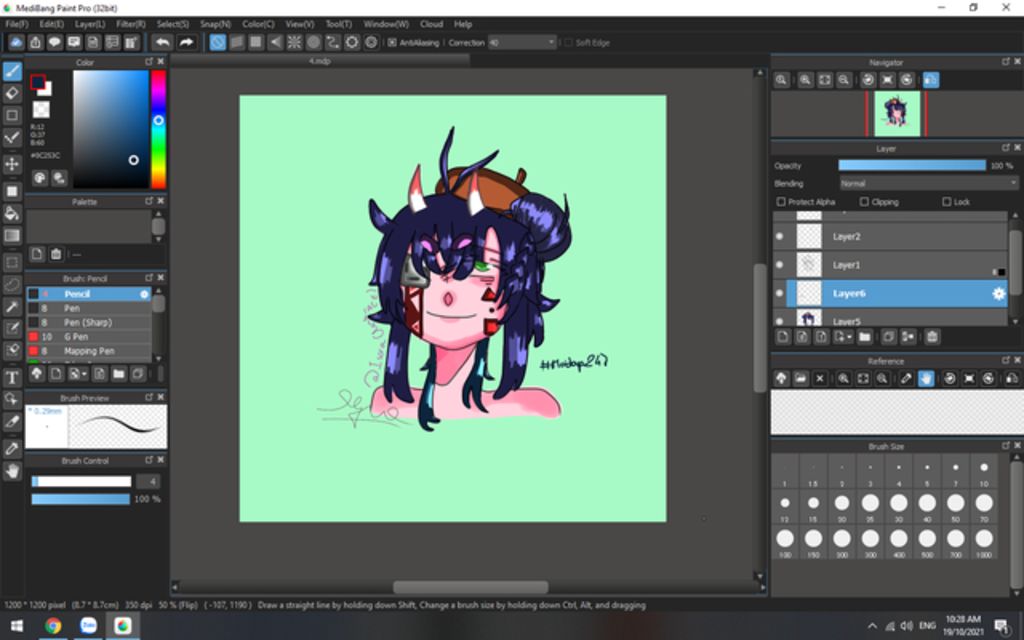Toggle the Soft Edge checkbox

point(568,42)
